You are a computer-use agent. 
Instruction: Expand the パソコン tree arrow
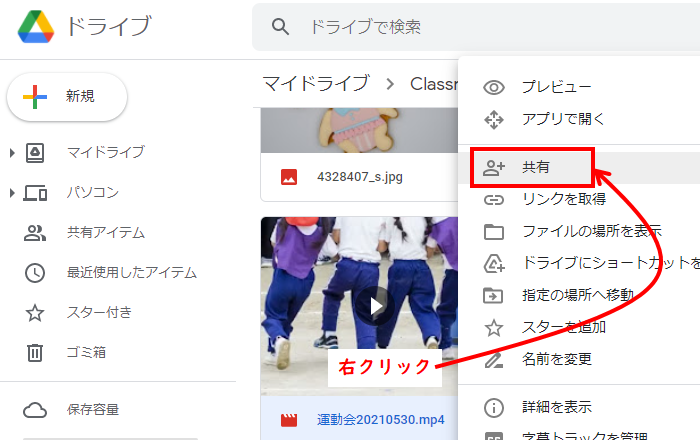(12, 192)
